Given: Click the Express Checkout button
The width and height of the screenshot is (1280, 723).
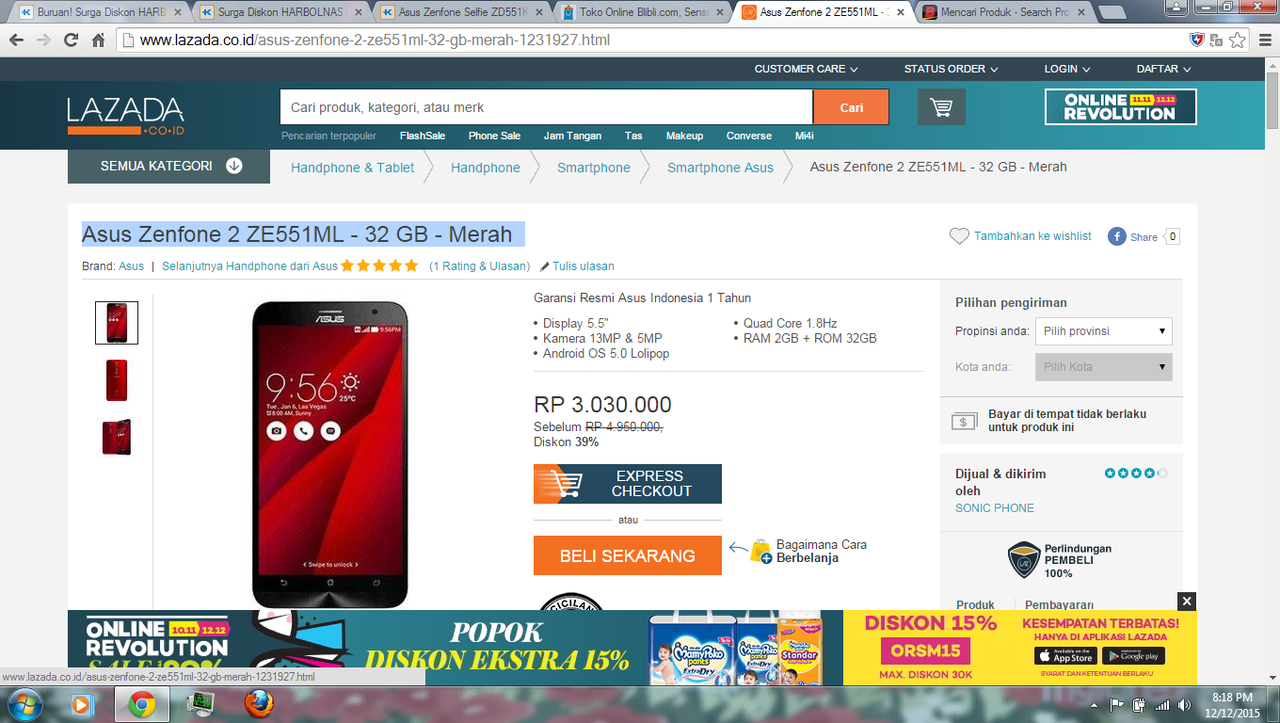Looking at the screenshot, I should click(x=627, y=484).
